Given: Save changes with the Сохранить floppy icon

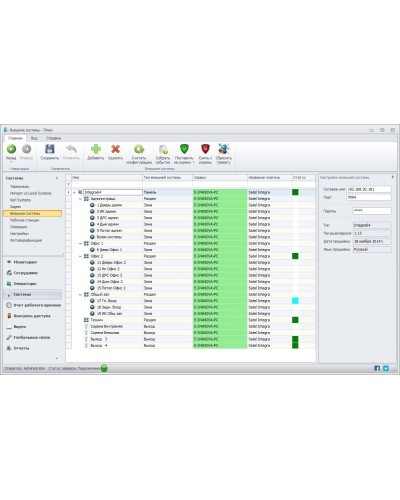Looking at the screenshot, I should click(50, 149).
